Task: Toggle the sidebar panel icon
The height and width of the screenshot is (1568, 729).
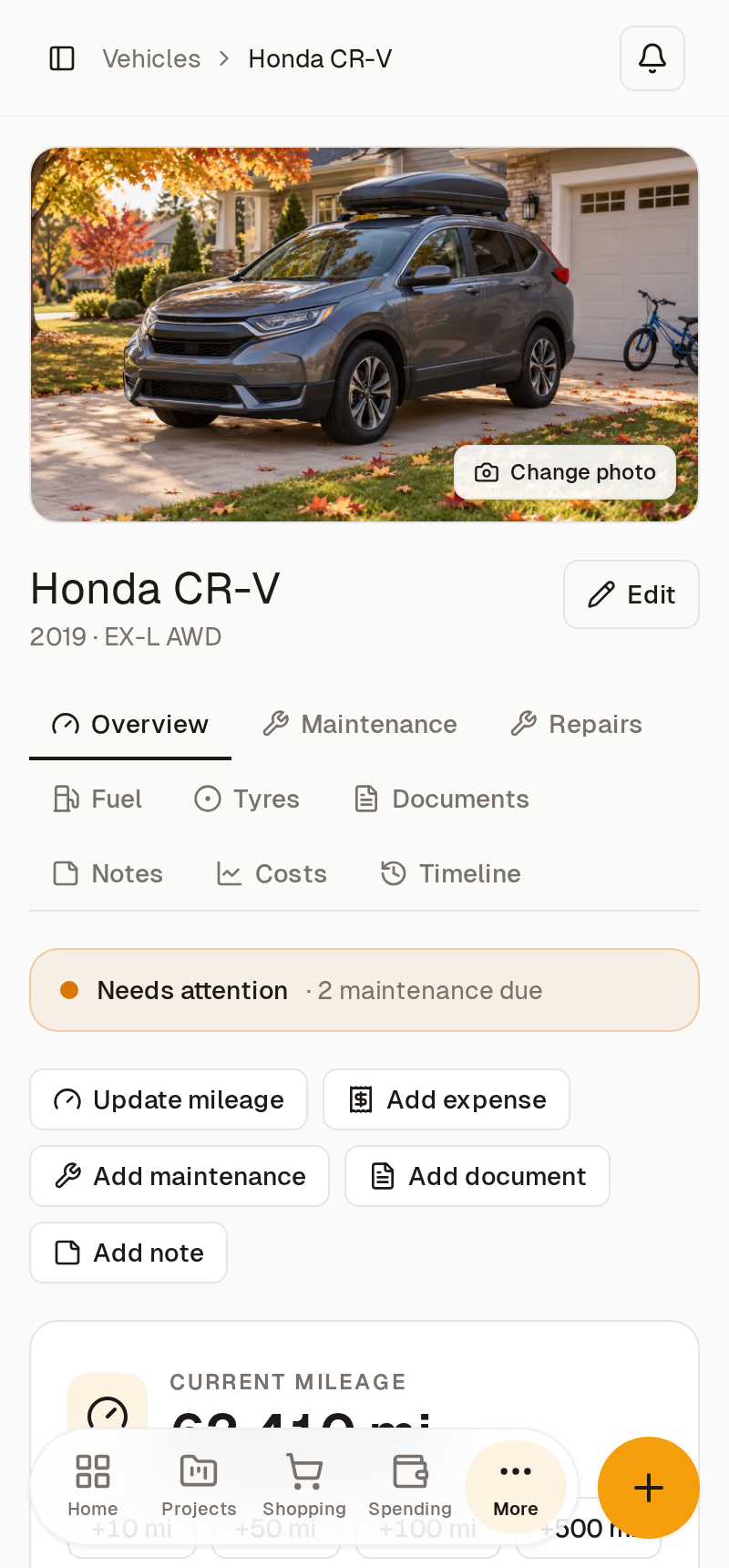Action: (62, 58)
